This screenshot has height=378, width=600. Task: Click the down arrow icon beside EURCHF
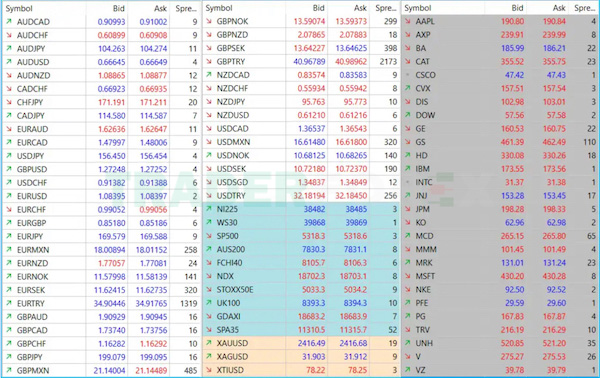9,209
